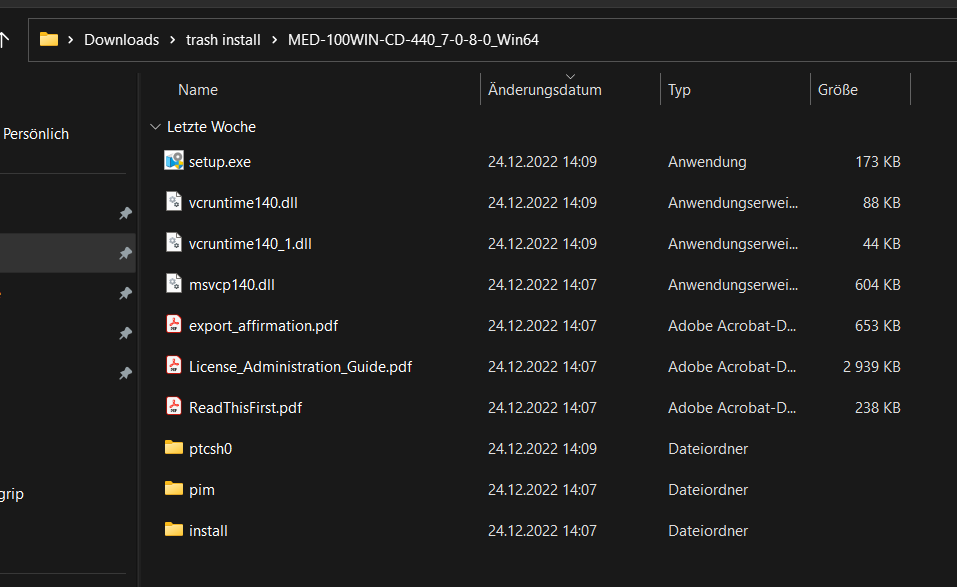Open the ptcsh0 folder icon
This screenshot has height=587, width=957.
(x=172, y=448)
